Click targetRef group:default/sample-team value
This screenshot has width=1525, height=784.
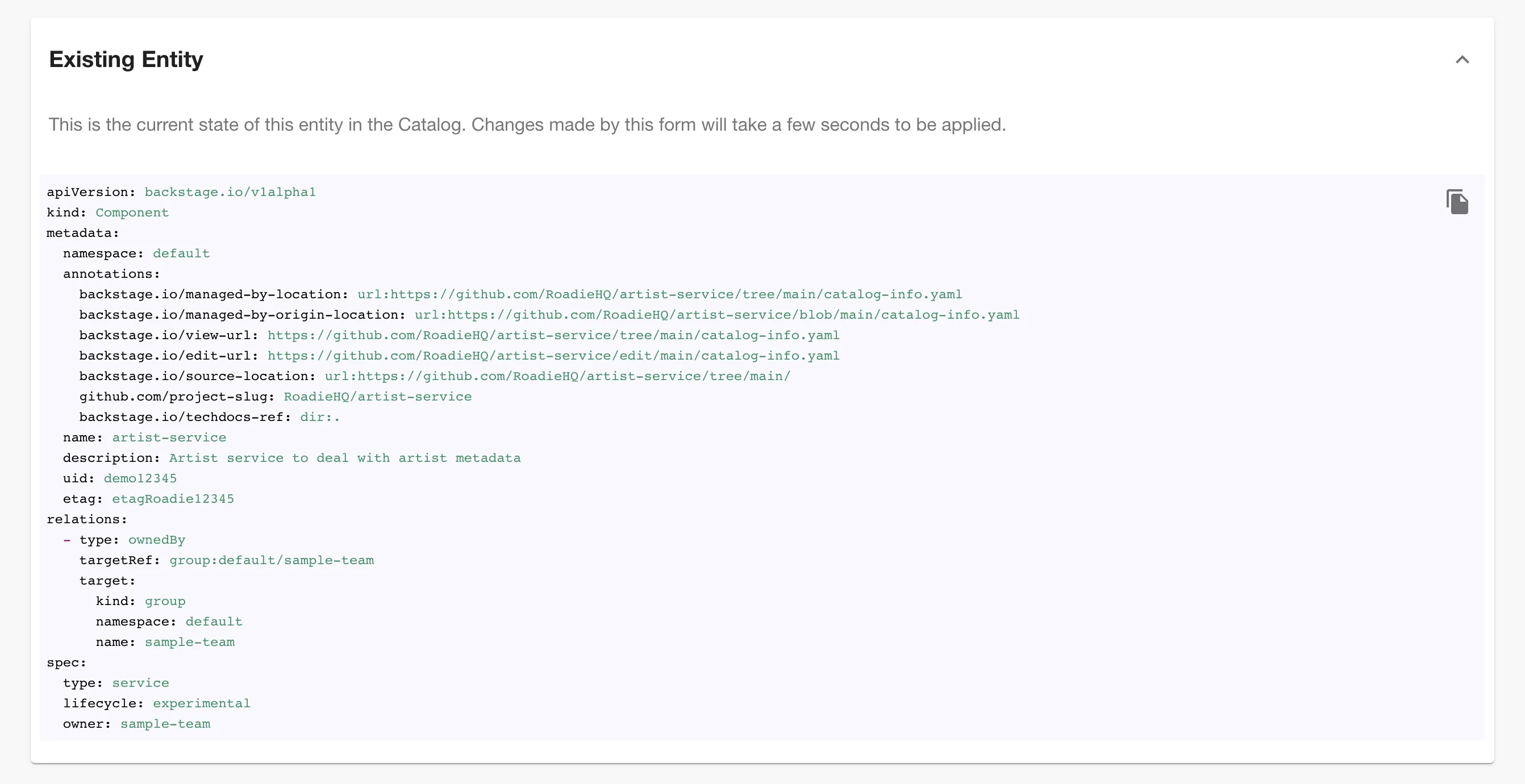[x=271, y=560]
